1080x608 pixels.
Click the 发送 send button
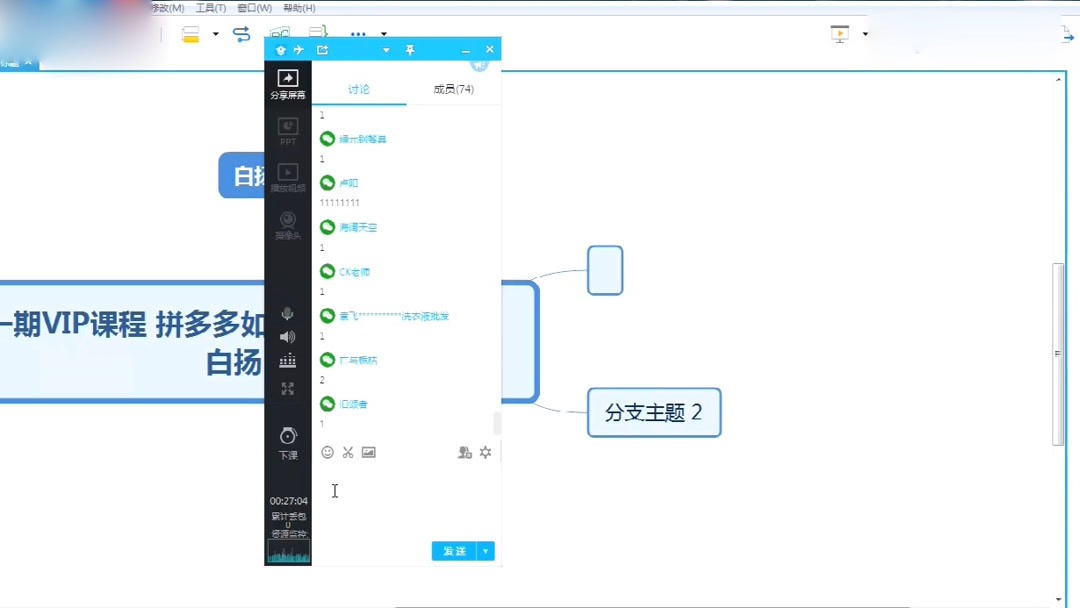coord(453,551)
